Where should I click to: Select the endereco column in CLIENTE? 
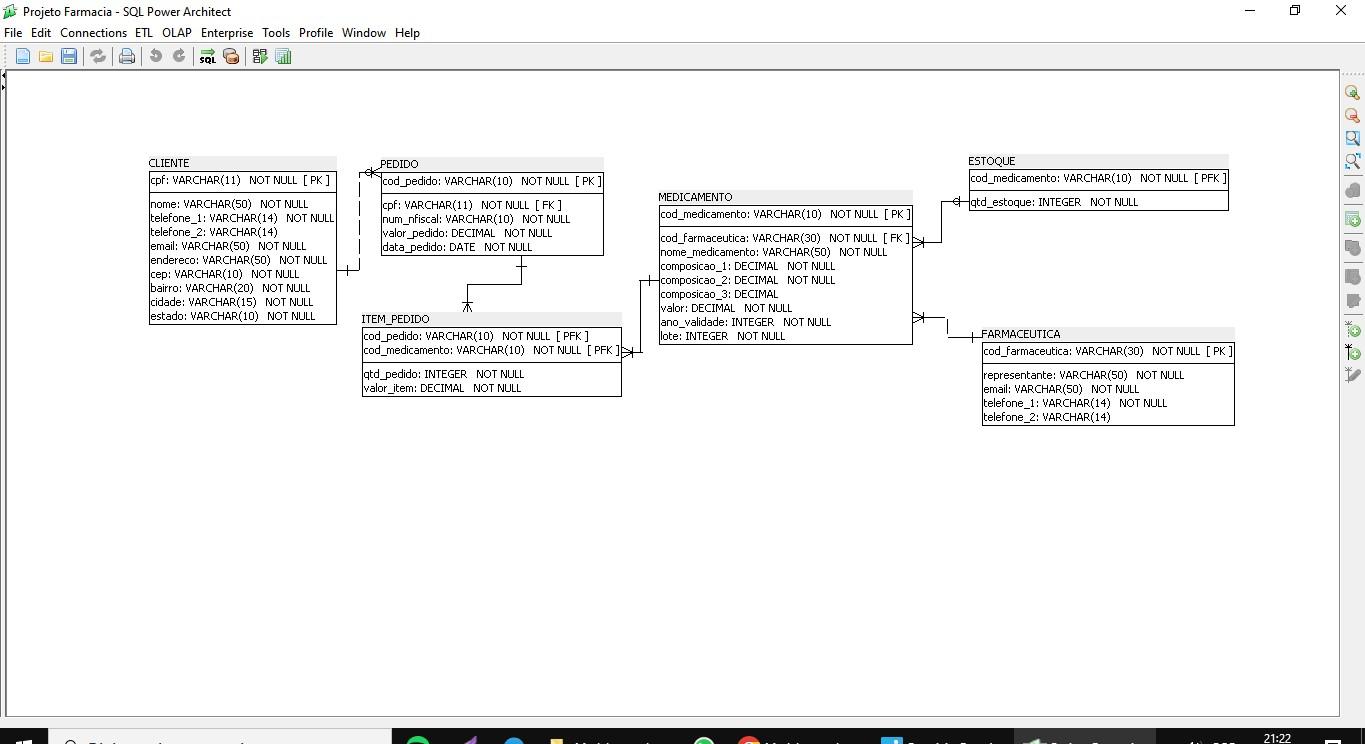click(x=239, y=260)
